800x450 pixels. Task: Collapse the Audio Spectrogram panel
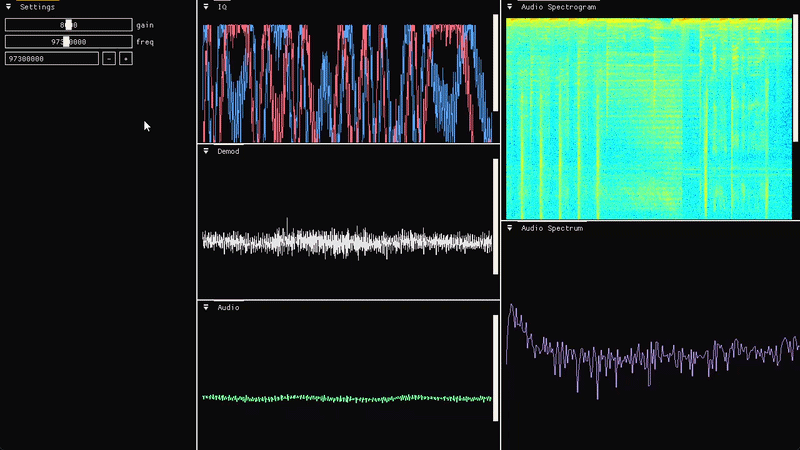pos(510,7)
